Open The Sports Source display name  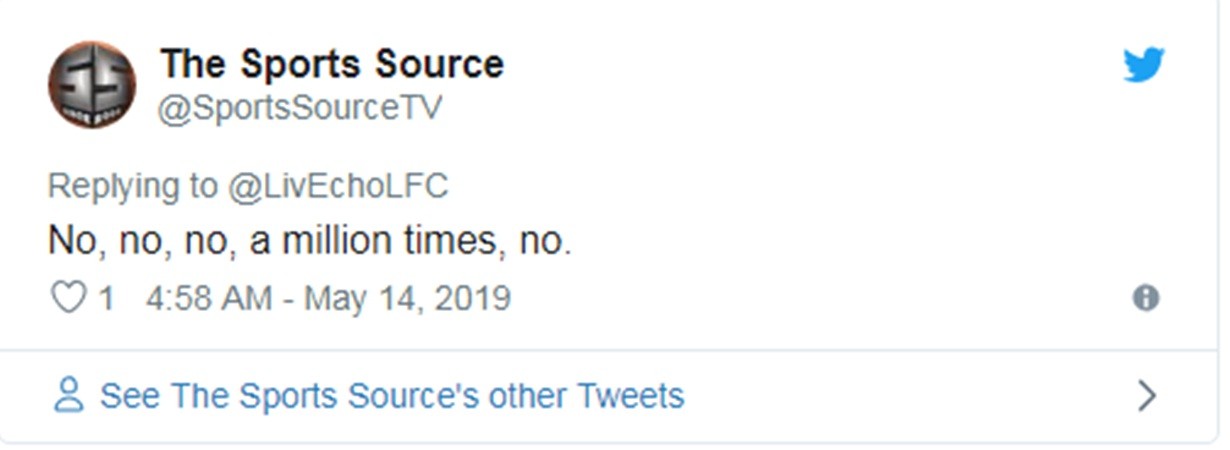(331, 64)
